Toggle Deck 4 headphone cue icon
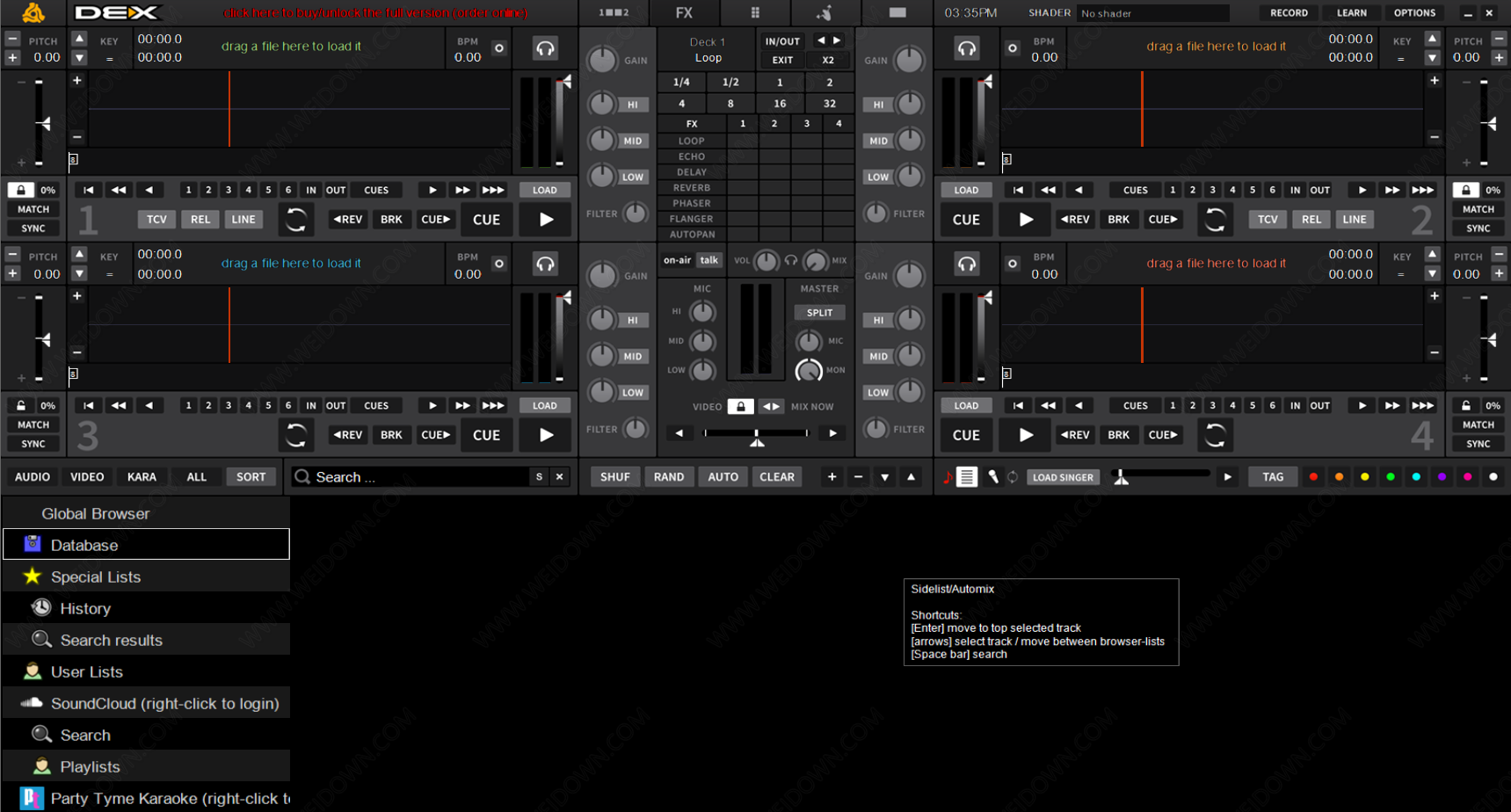This screenshot has width=1511, height=812. click(967, 264)
